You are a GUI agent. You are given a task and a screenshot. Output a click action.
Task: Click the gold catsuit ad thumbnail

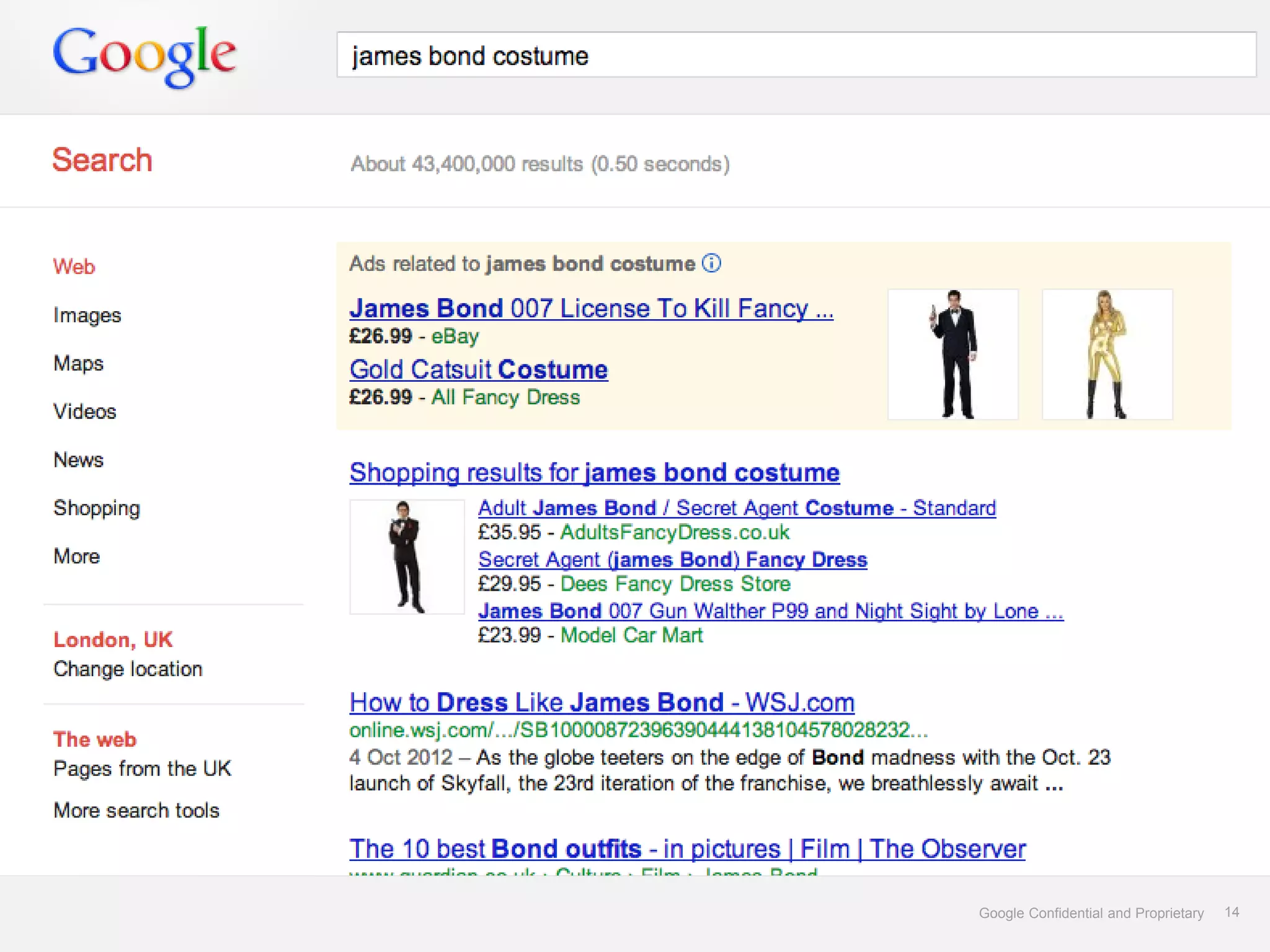(x=1108, y=355)
